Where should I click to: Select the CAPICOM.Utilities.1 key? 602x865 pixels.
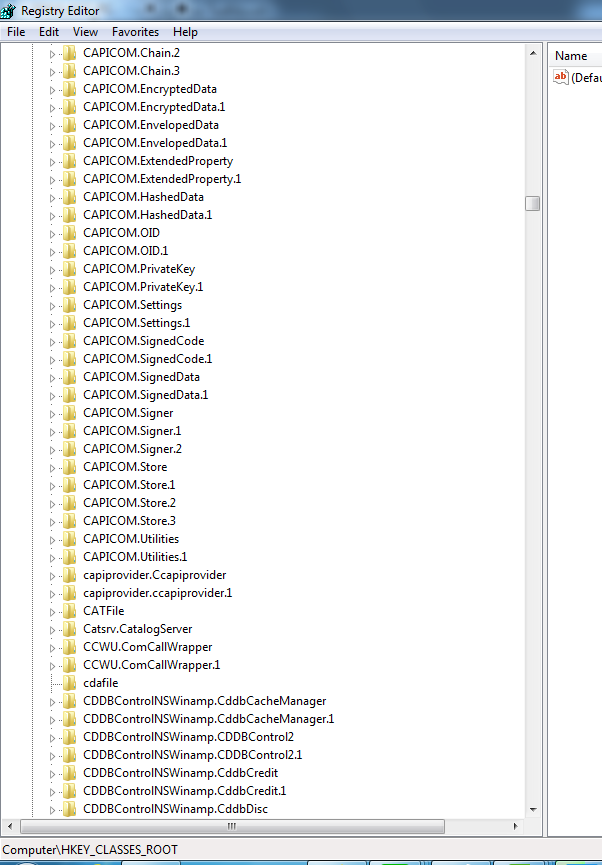[x=135, y=557]
